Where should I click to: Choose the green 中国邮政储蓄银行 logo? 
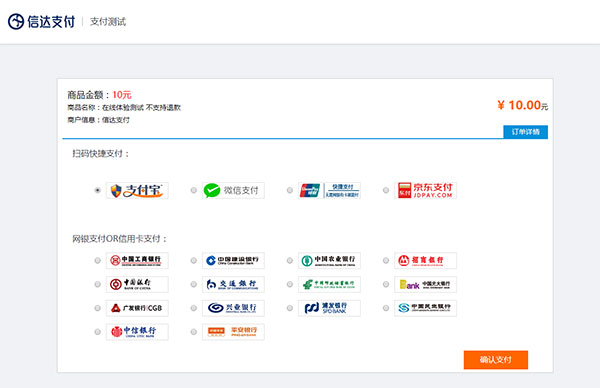(329, 284)
